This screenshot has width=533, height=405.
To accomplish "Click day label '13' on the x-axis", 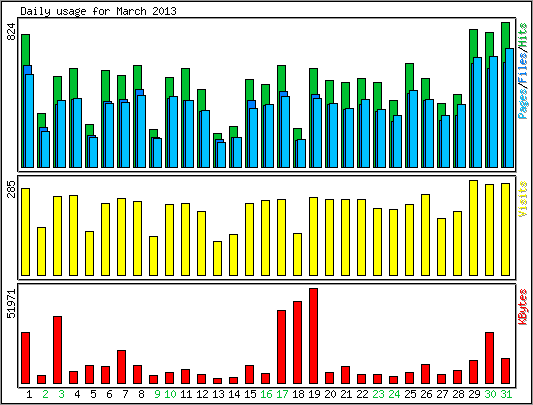I will [218, 394].
